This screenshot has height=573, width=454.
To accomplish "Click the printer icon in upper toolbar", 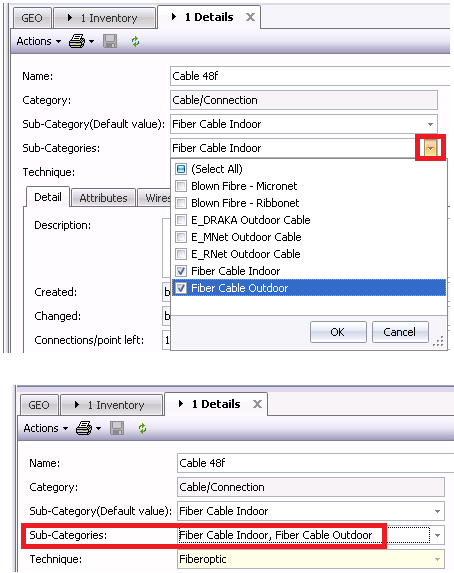I will tap(77, 41).
